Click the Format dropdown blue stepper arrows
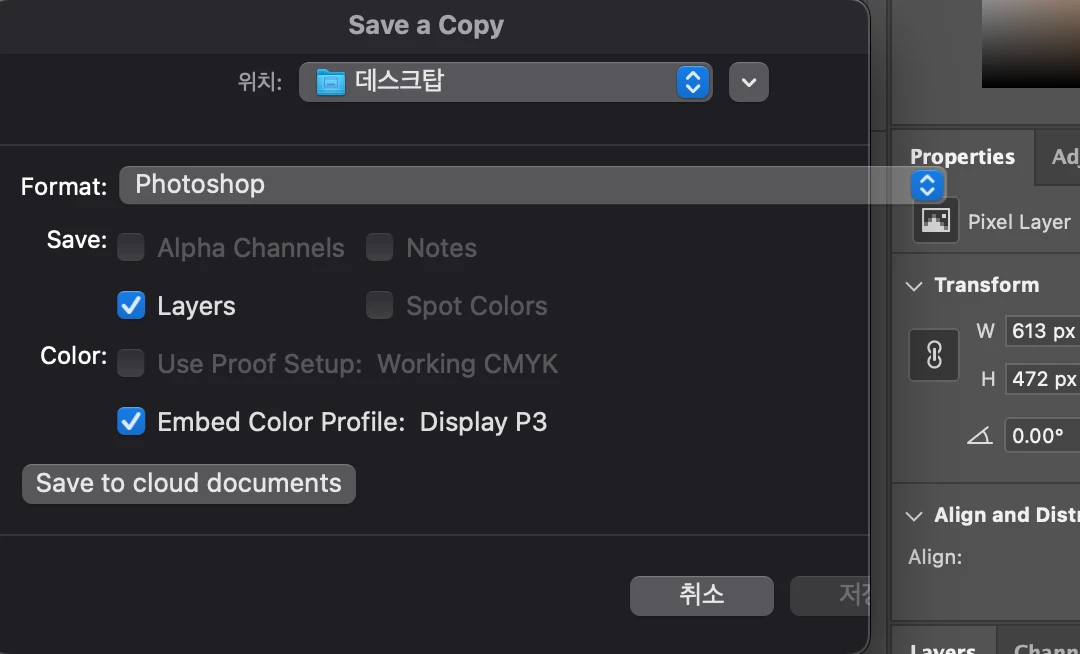This screenshot has width=1080, height=654. (927, 185)
